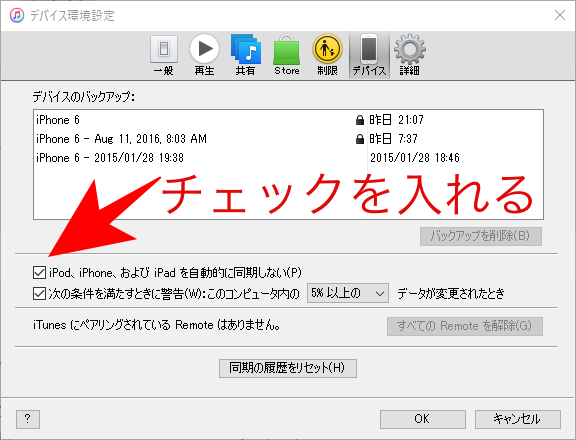Screen dimensions: 576x440
Task: Select backup 'iPhone 6 - Aug 11, 2016, 8:03 AM'
Action: click(288, 139)
